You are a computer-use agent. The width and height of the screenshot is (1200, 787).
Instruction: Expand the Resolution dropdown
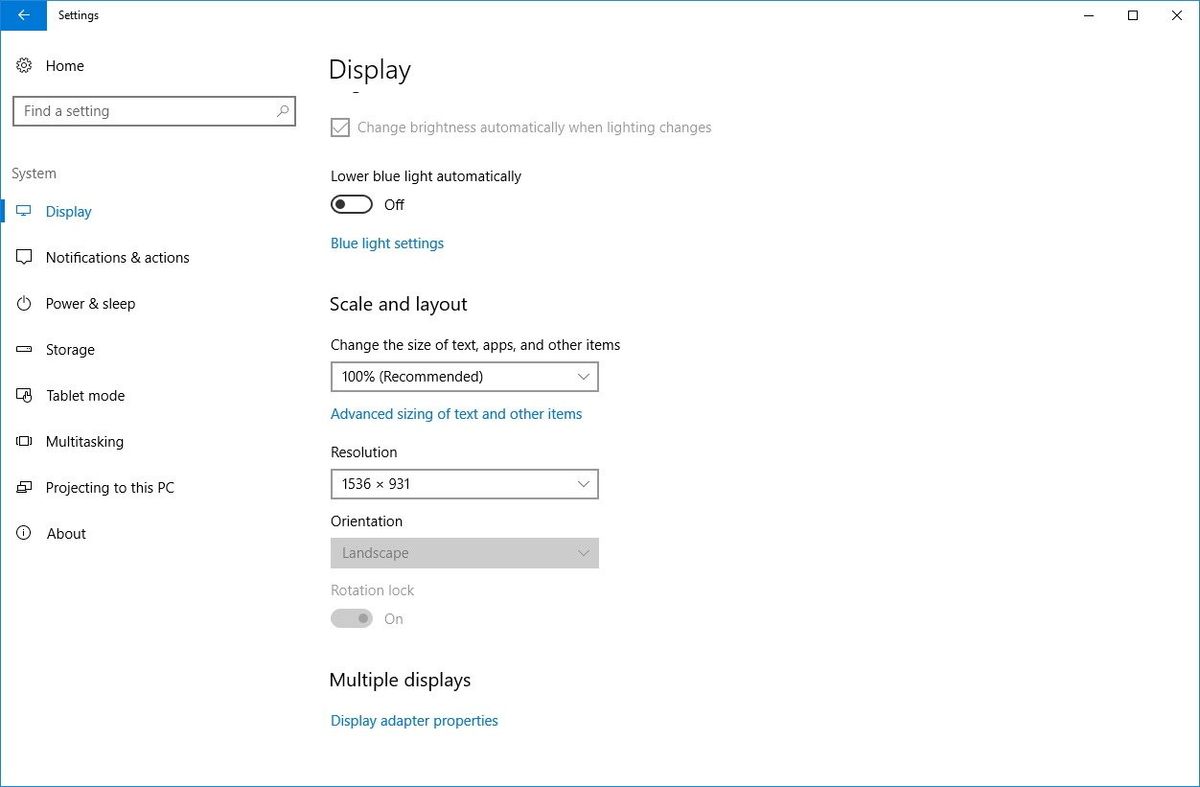[x=464, y=484]
